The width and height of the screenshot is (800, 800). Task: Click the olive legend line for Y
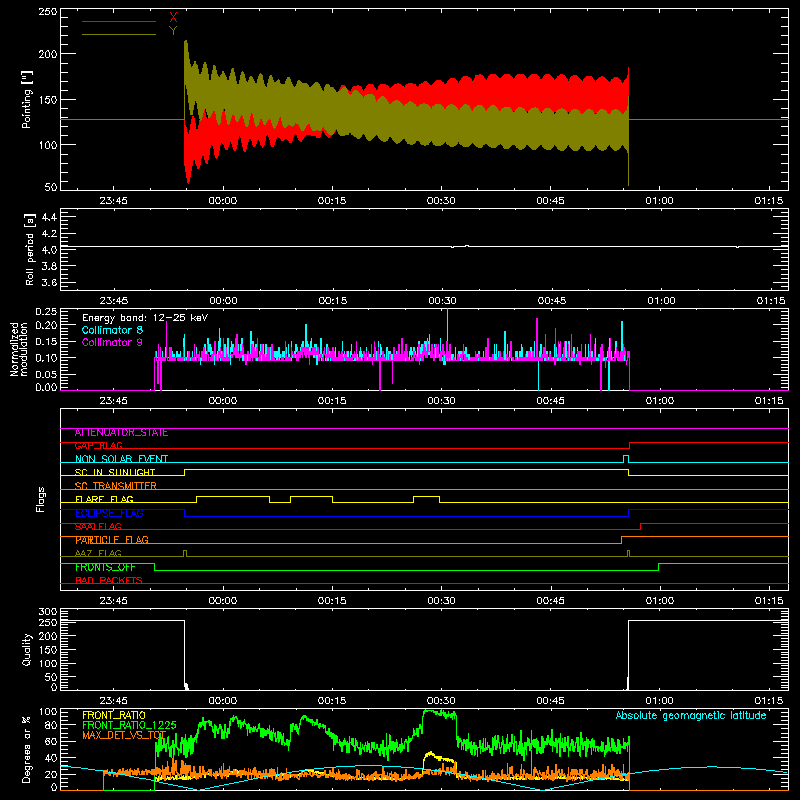coord(119,34)
